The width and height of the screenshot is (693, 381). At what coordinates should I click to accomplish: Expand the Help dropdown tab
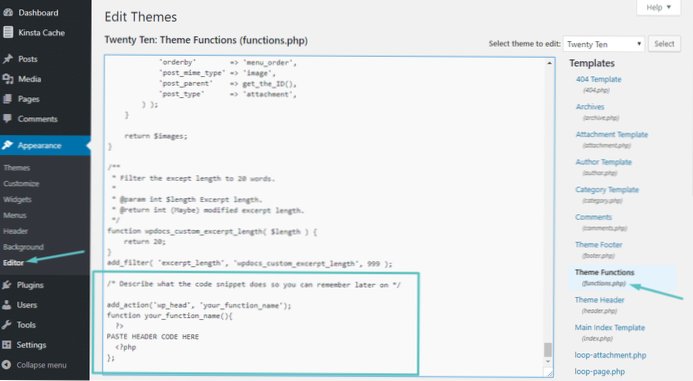(x=659, y=8)
